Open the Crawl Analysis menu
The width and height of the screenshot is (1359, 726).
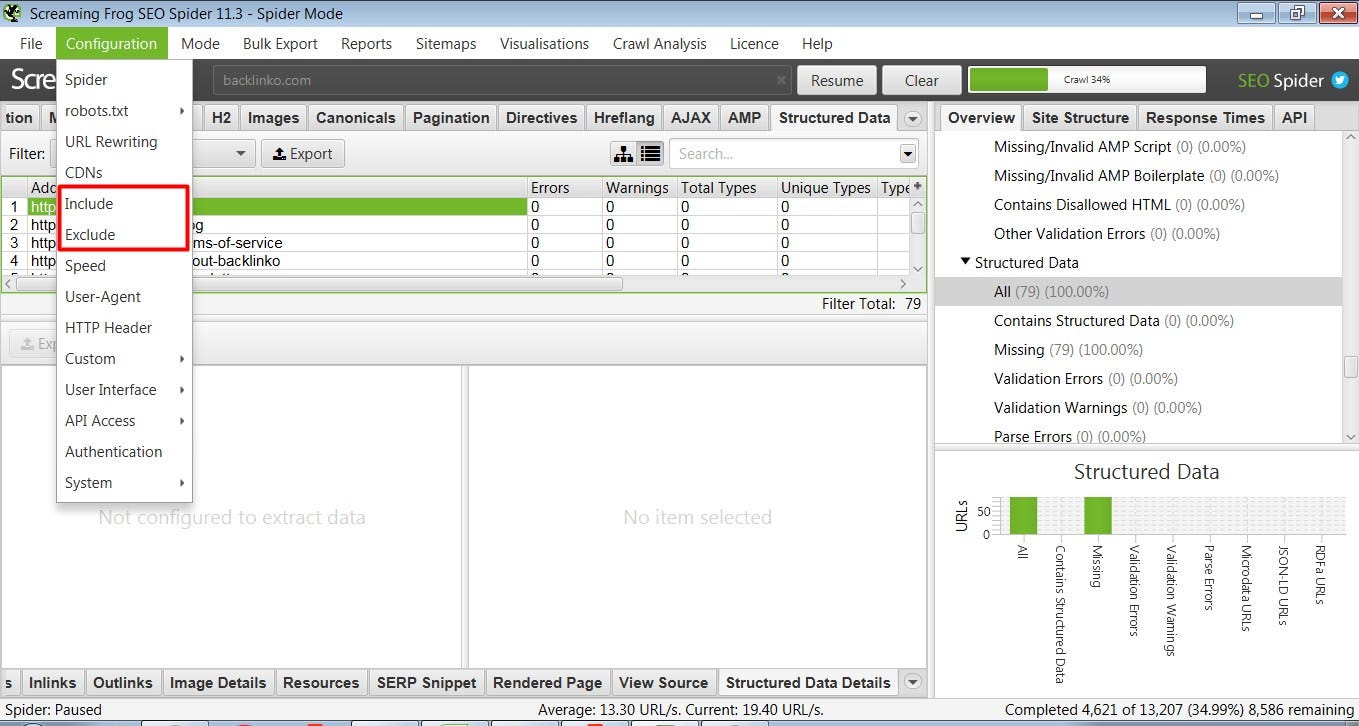tap(659, 44)
